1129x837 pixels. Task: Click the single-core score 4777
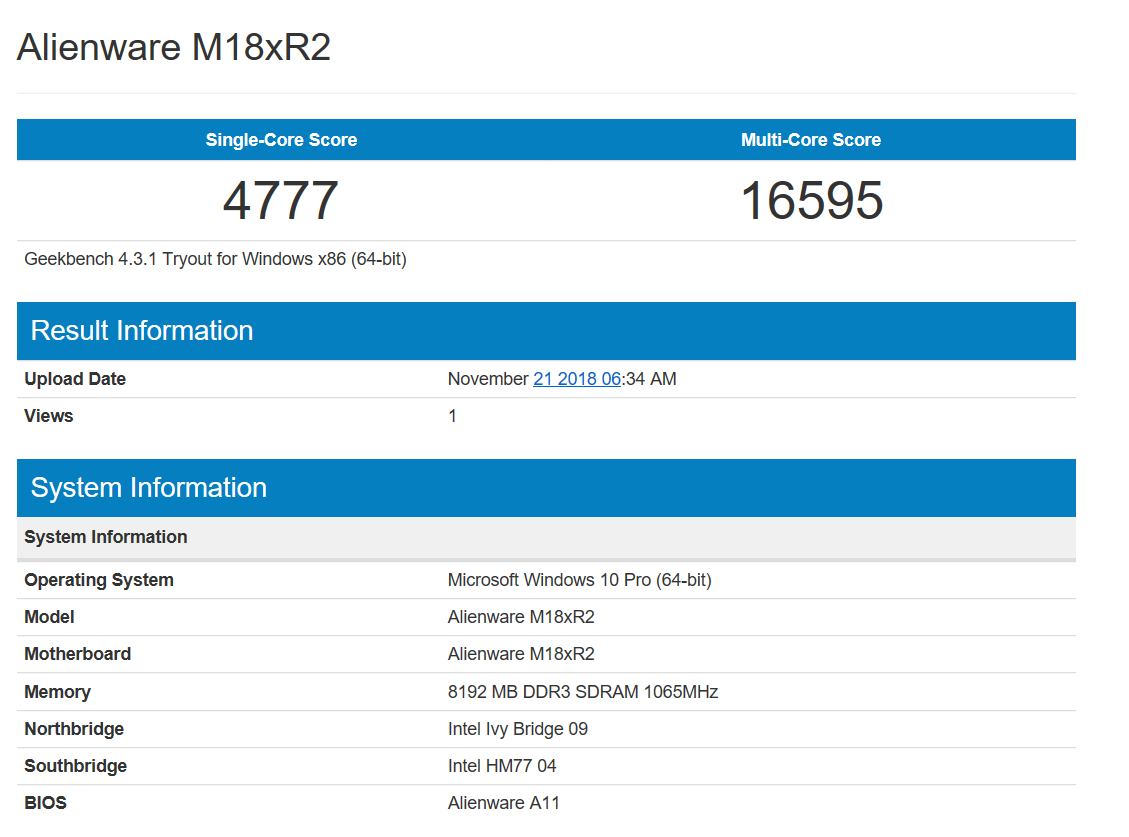[x=281, y=200]
